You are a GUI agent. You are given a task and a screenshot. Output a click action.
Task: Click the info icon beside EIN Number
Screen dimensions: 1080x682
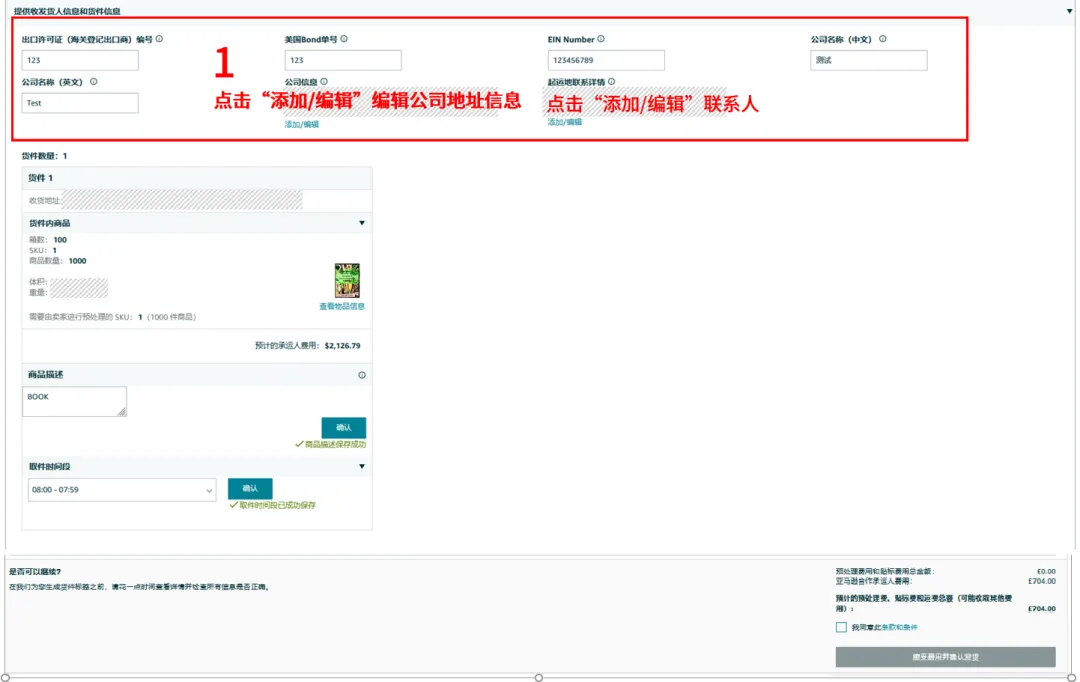pos(601,39)
